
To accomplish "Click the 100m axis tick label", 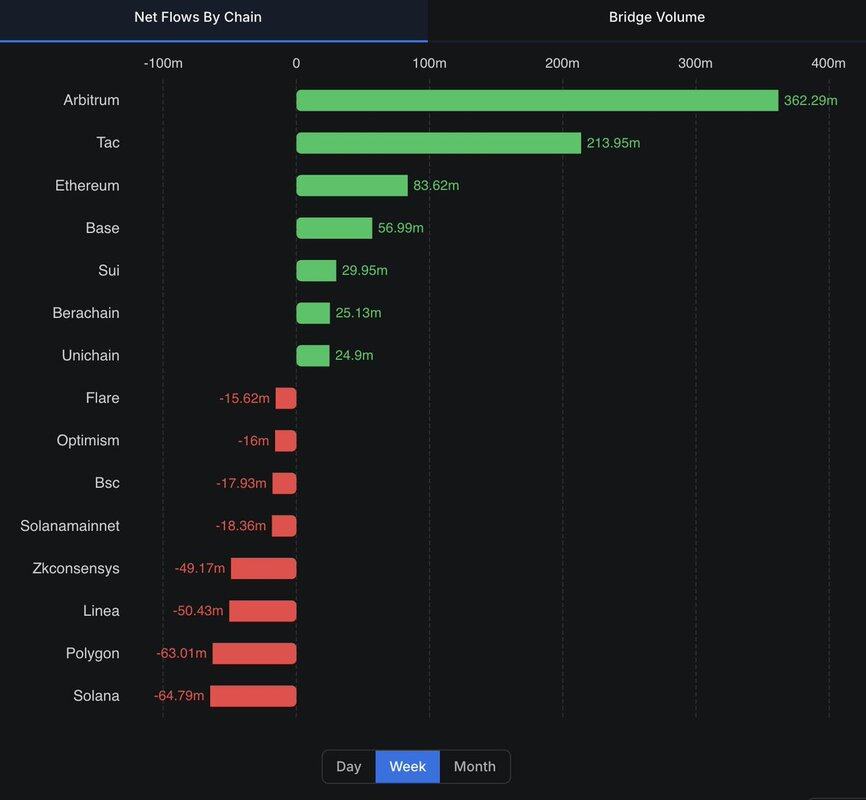I will click(430, 64).
